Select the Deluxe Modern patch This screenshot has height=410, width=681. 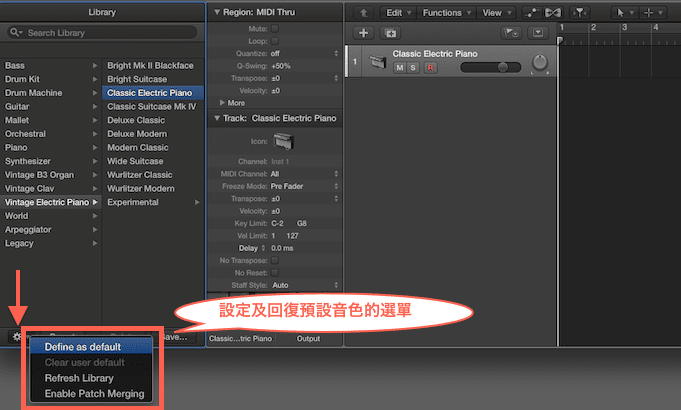(153, 134)
